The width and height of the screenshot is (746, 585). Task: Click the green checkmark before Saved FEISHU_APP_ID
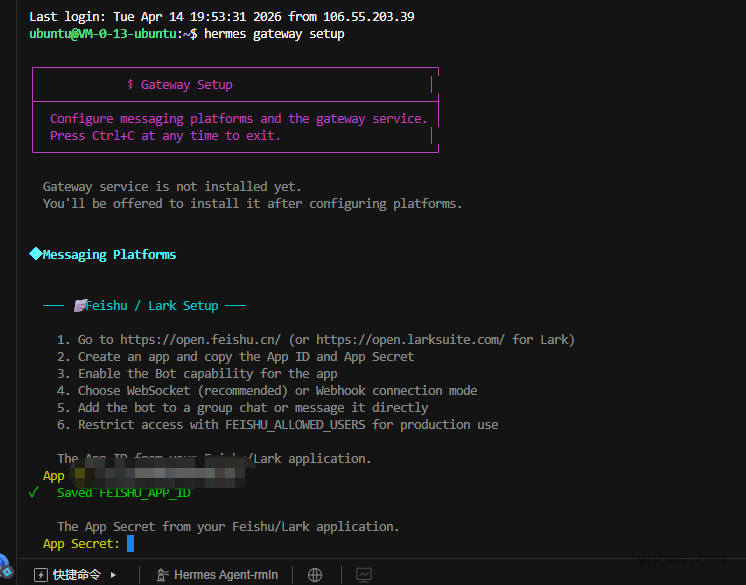click(x=34, y=492)
